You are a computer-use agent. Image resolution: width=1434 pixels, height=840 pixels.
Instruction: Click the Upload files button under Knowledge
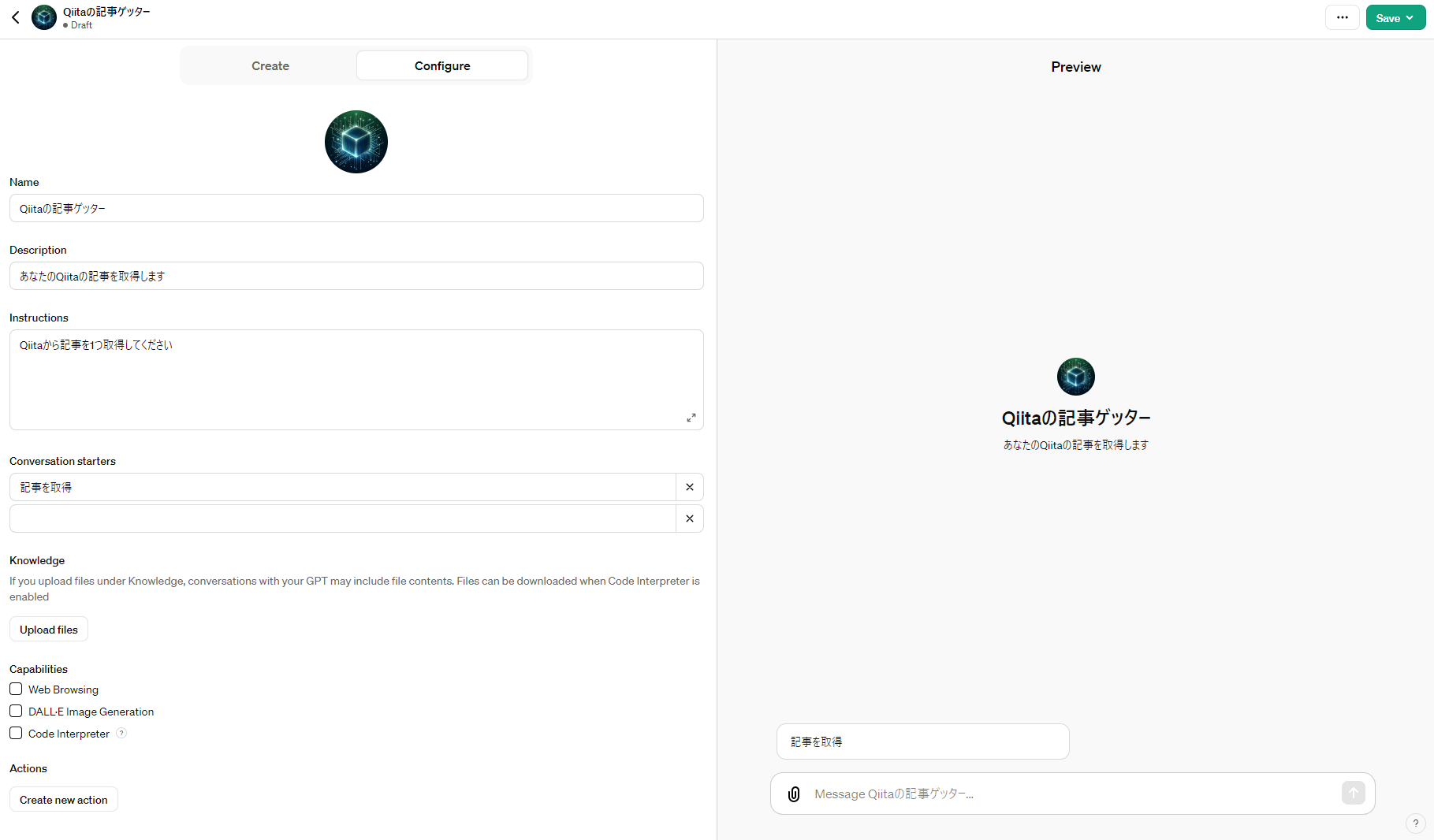(48, 629)
